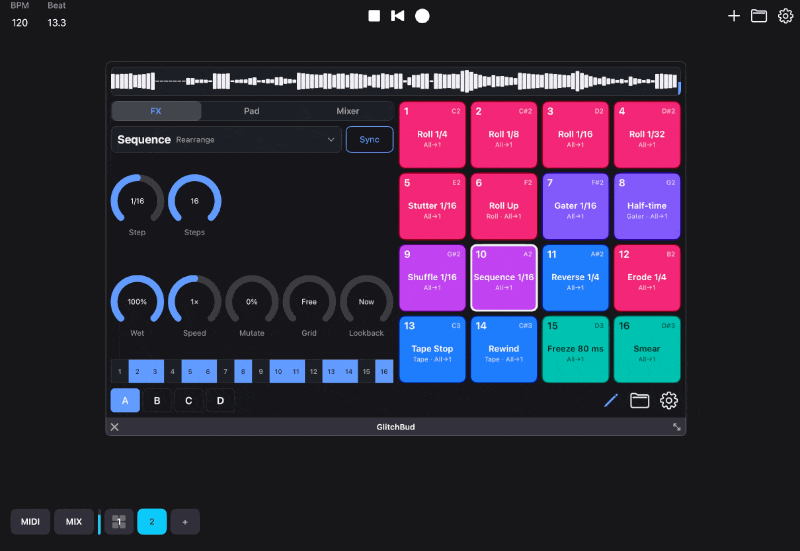This screenshot has width=800, height=551.
Task: Click the Beat value 13.3
Action: (x=57, y=22)
